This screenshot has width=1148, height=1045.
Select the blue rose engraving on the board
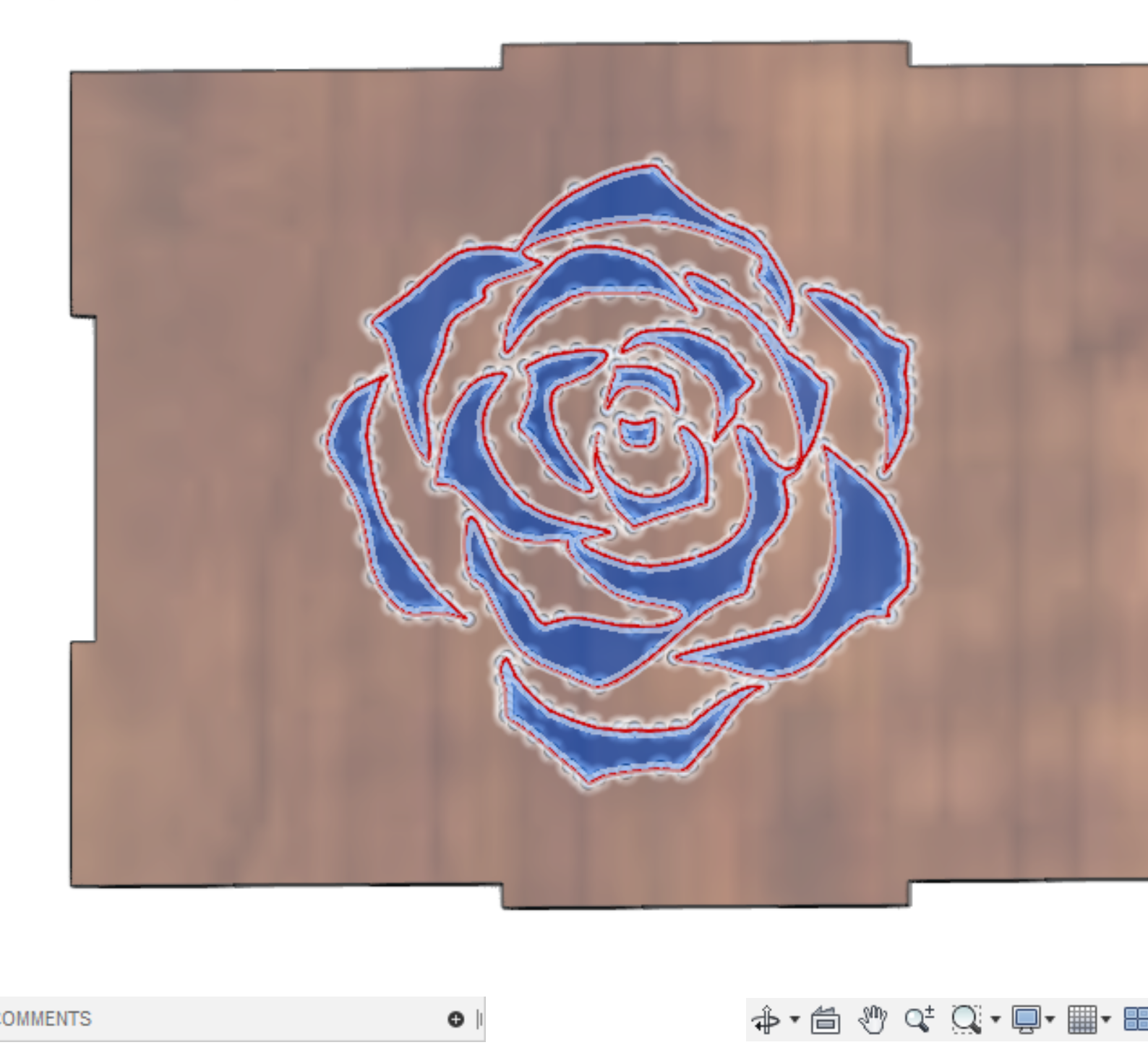click(620, 472)
